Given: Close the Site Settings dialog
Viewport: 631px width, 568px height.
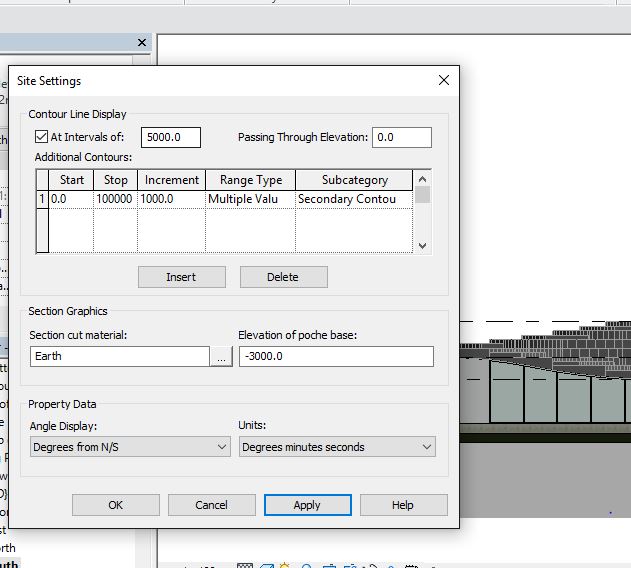Looking at the screenshot, I should [x=443, y=80].
